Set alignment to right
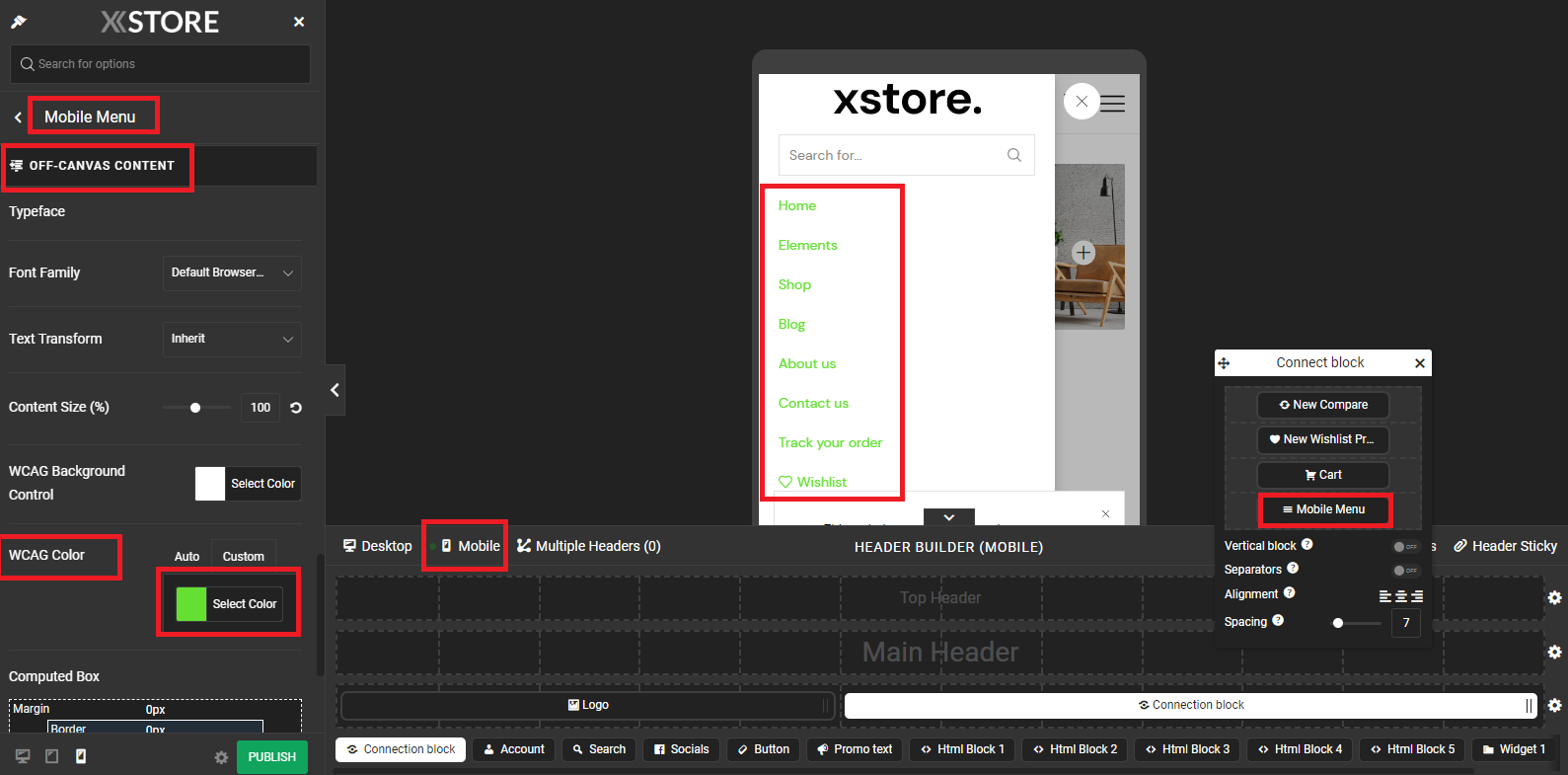This screenshot has height=775, width=1568. click(x=1417, y=596)
